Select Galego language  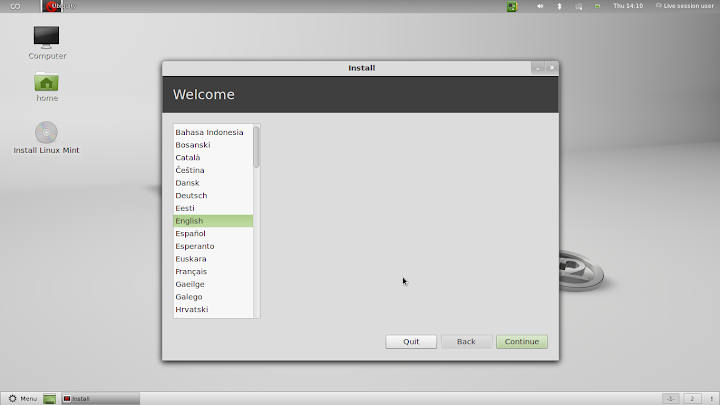pyautogui.click(x=213, y=297)
